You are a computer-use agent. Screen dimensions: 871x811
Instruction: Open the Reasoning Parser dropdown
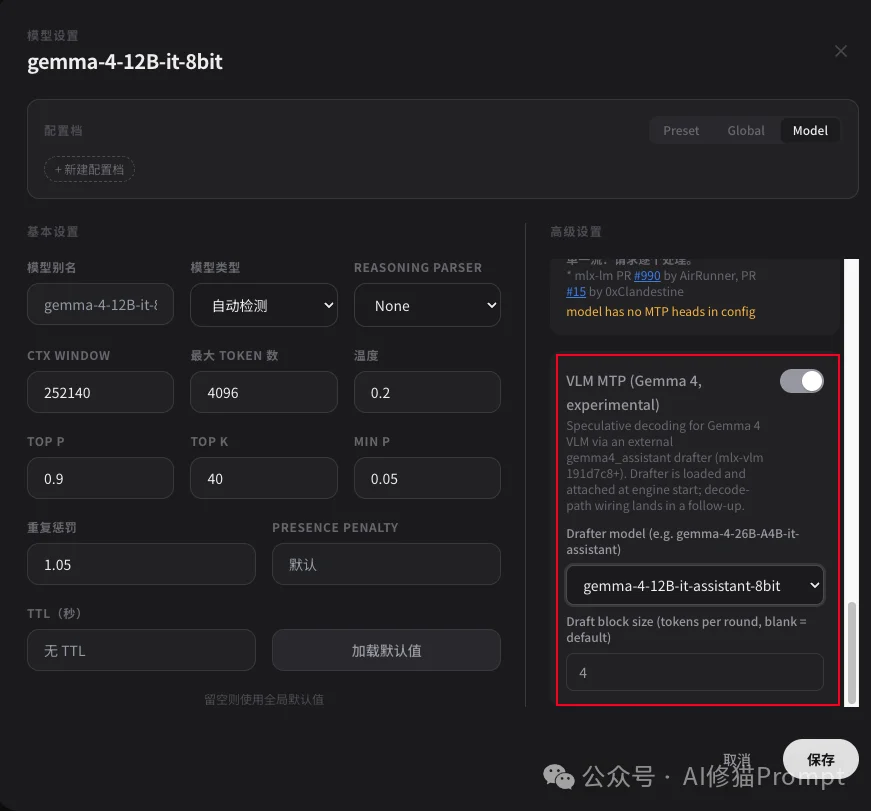coord(427,305)
